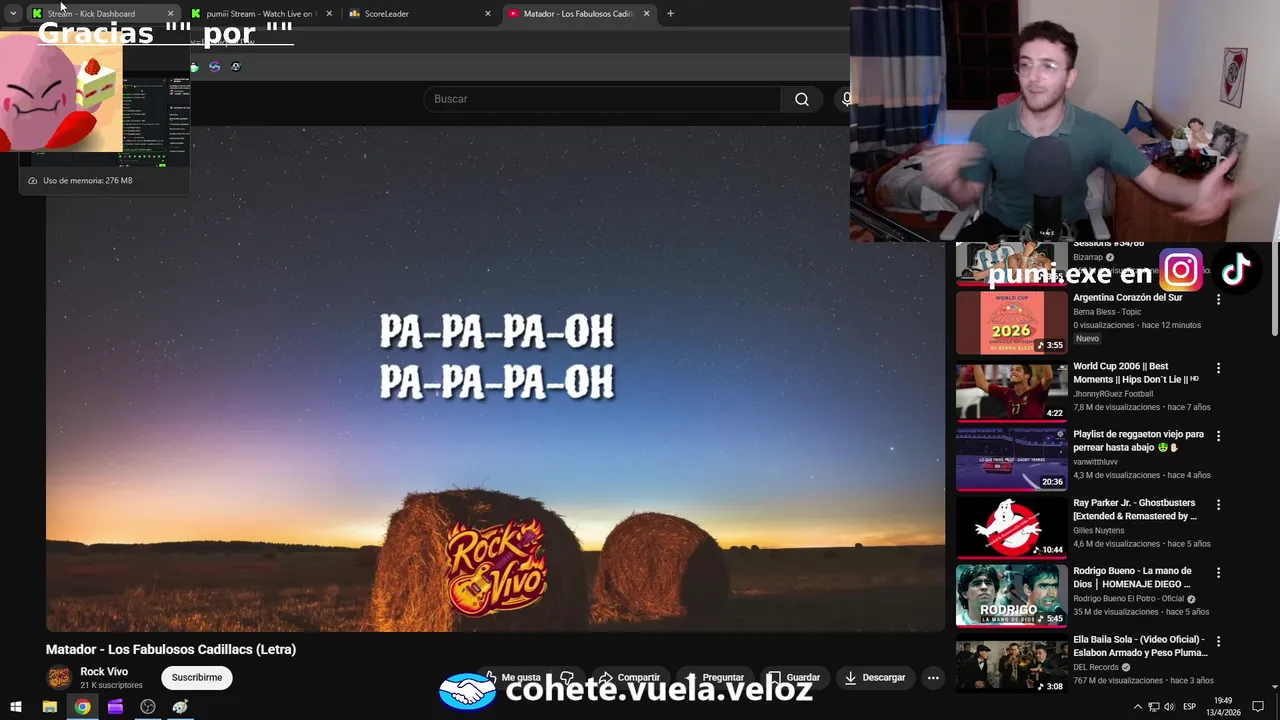The width and height of the screenshot is (1280, 720).
Task: Close the pumiii Stream tab
Action: (329, 14)
